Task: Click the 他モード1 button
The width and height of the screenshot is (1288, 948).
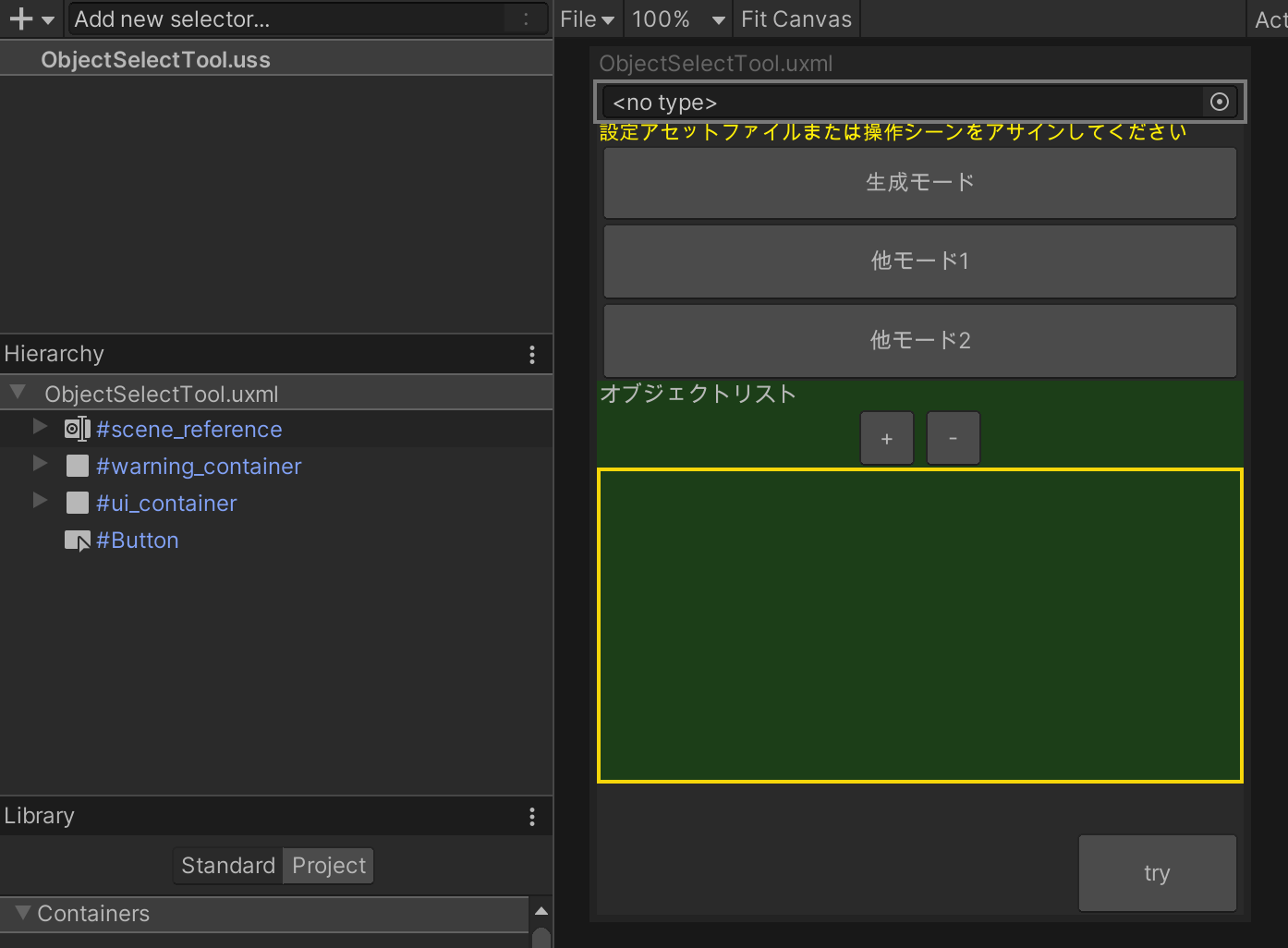Action: coord(920,261)
